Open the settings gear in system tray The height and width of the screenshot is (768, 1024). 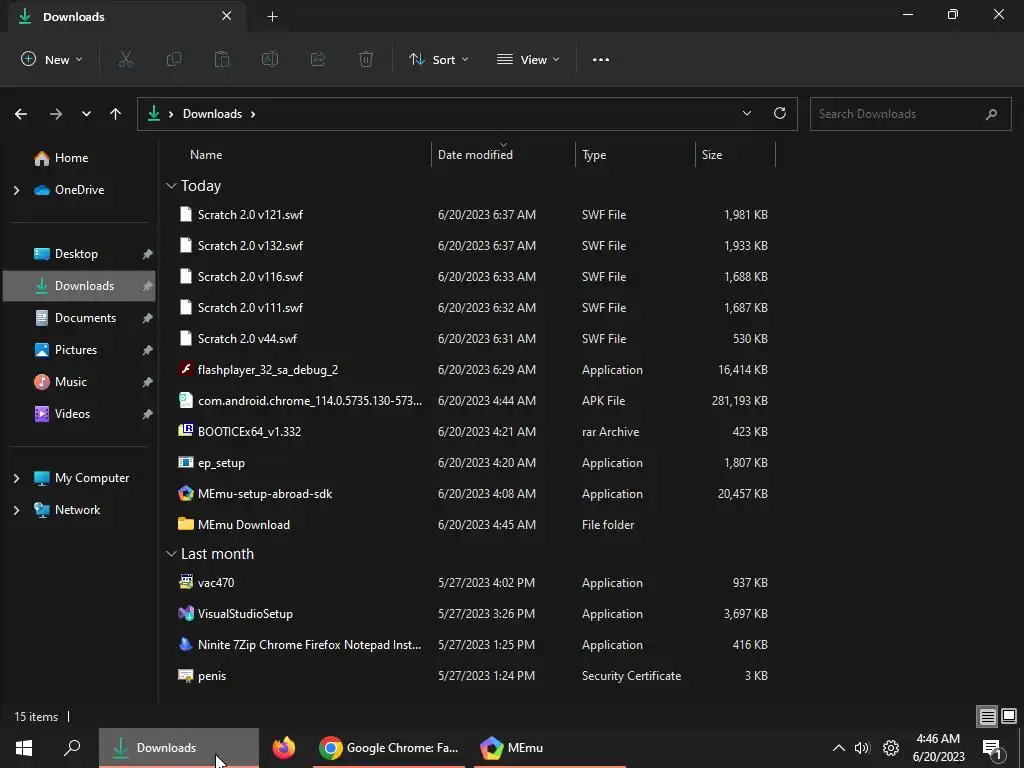point(891,748)
